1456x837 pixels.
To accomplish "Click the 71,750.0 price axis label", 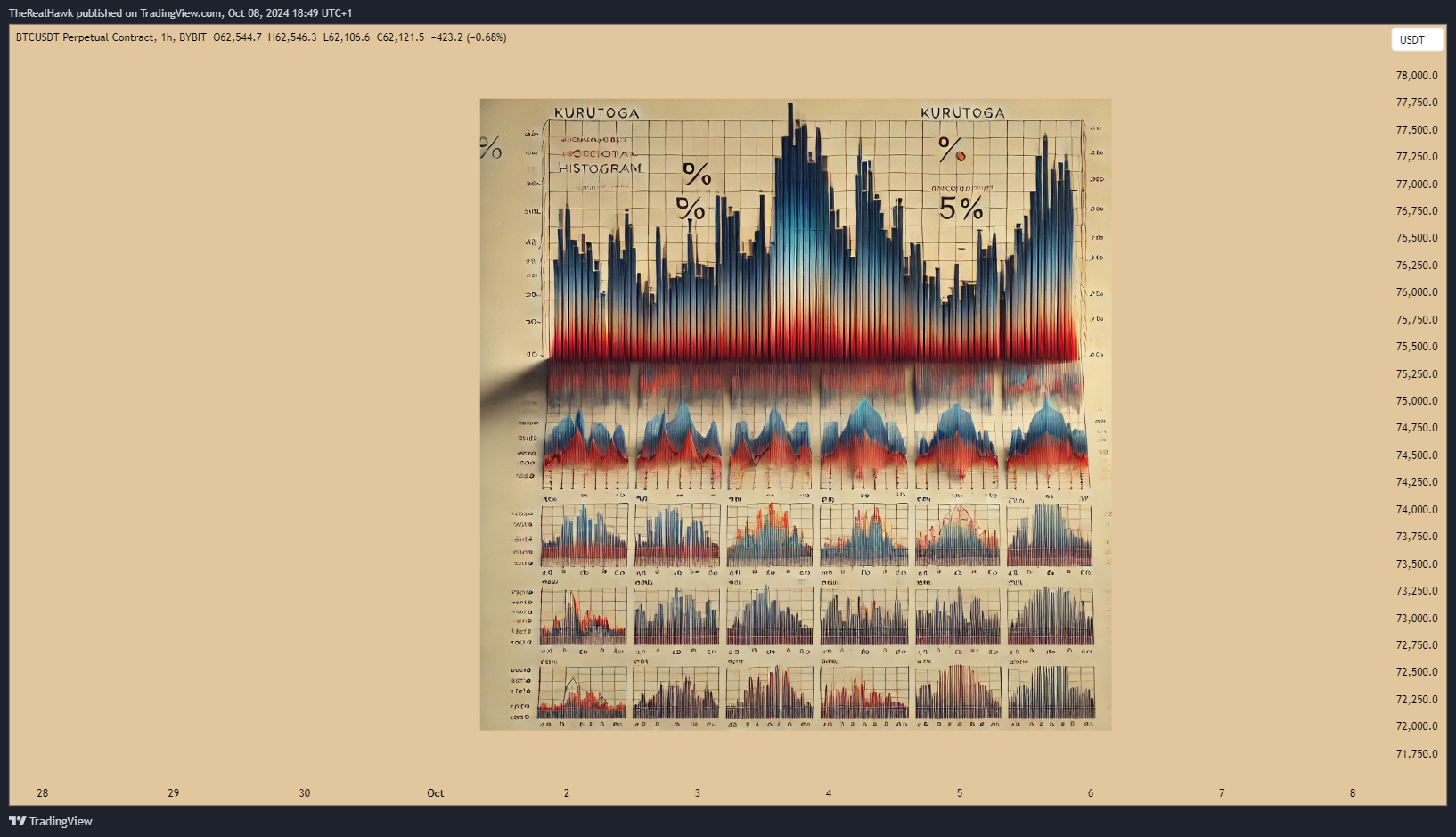I will click(1417, 754).
